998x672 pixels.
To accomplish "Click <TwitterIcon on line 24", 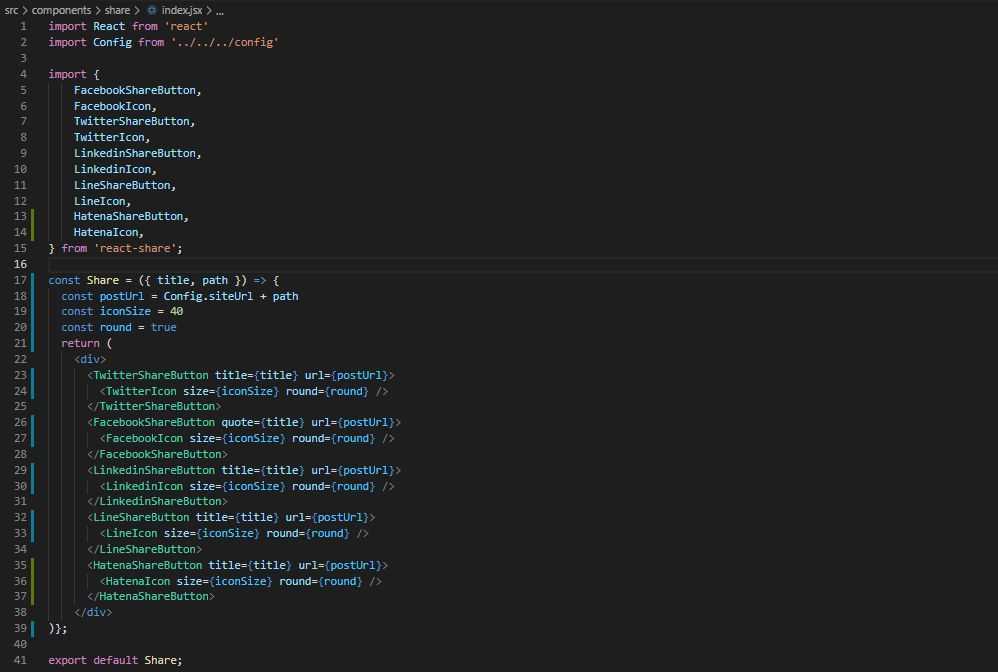I will [138, 390].
